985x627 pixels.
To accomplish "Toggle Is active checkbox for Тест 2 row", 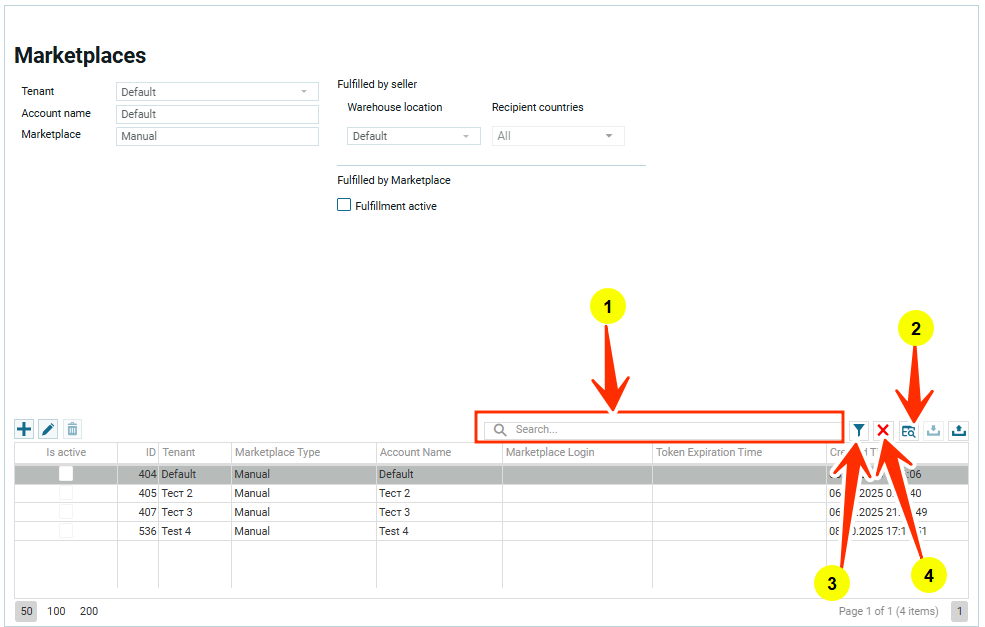I will click(66, 493).
